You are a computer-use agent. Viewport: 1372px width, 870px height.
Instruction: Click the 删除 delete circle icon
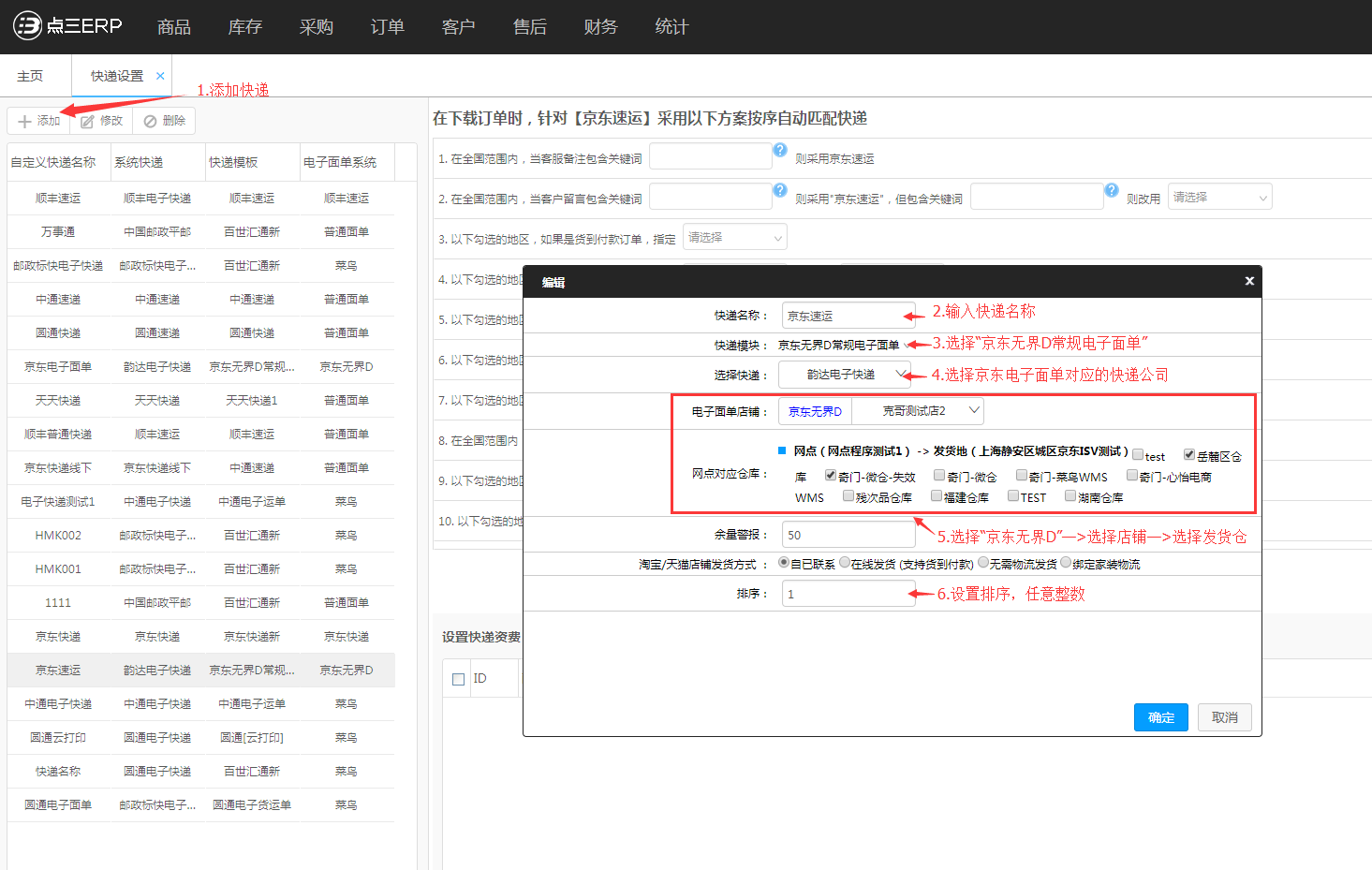pyautogui.click(x=150, y=121)
